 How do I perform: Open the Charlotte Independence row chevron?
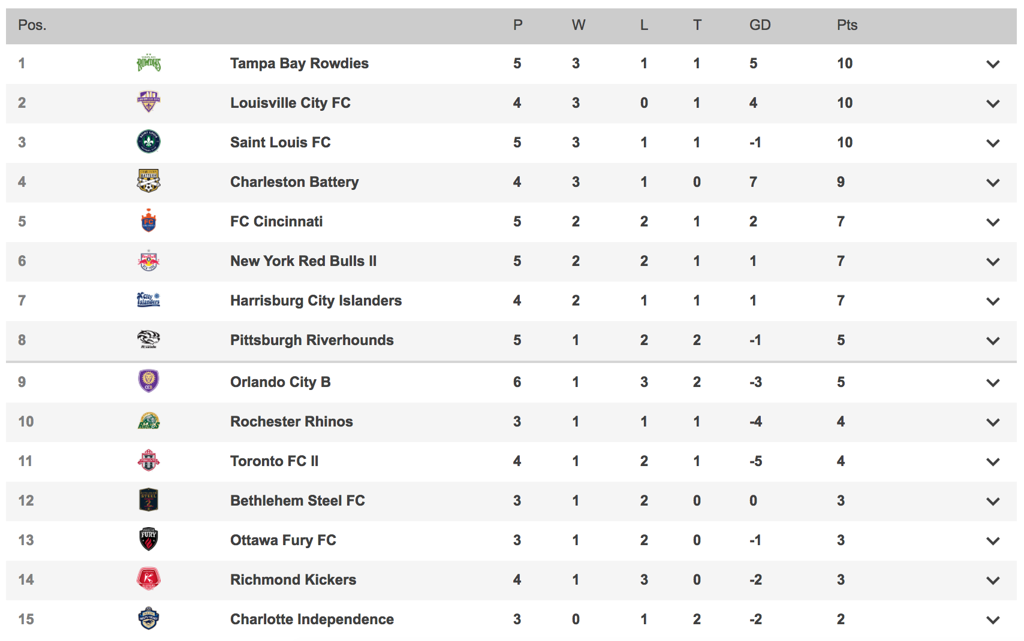[x=993, y=620]
